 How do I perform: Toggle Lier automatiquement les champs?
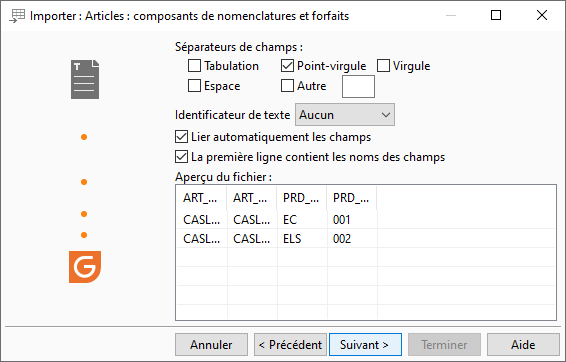(181, 137)
